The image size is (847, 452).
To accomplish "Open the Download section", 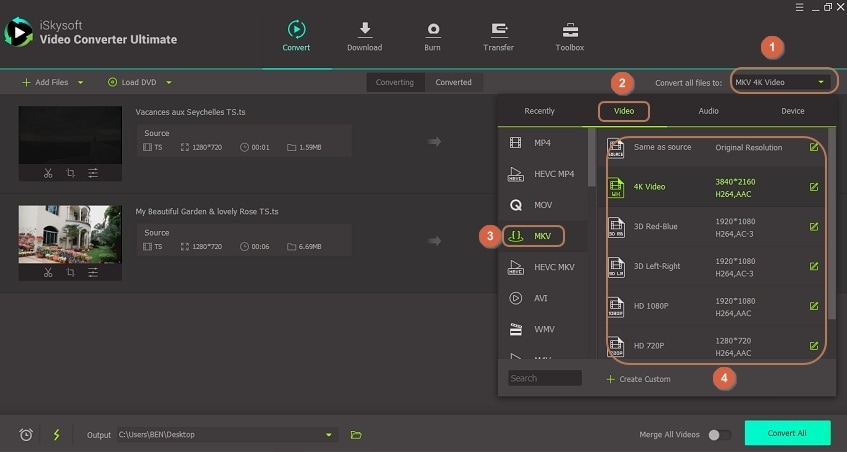I will click(365, 36).
